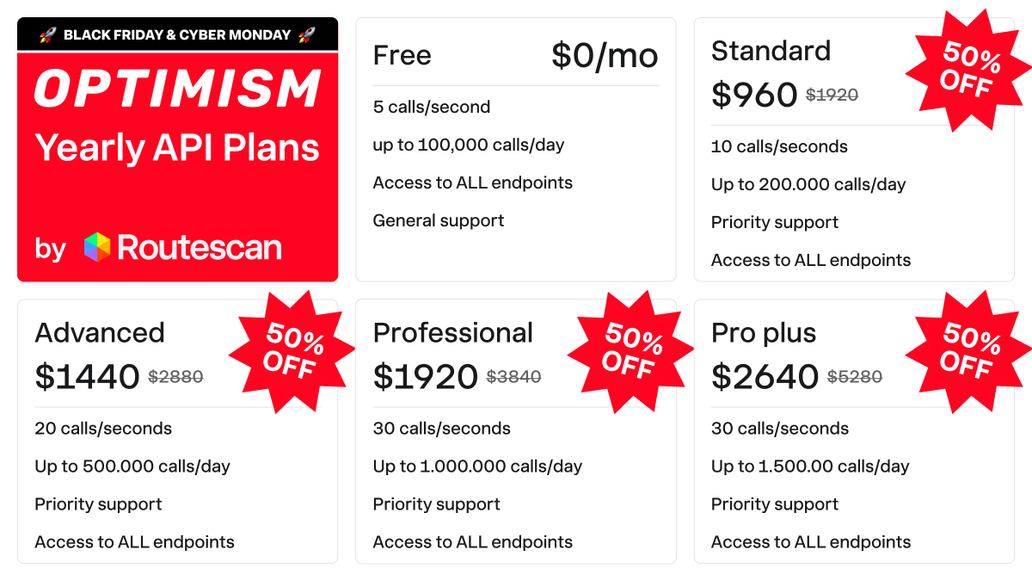The height and width of the screenshot is (581, 1032).
Task: Click the Standard plan's 50% OFF badge
Action: point(967,70)
